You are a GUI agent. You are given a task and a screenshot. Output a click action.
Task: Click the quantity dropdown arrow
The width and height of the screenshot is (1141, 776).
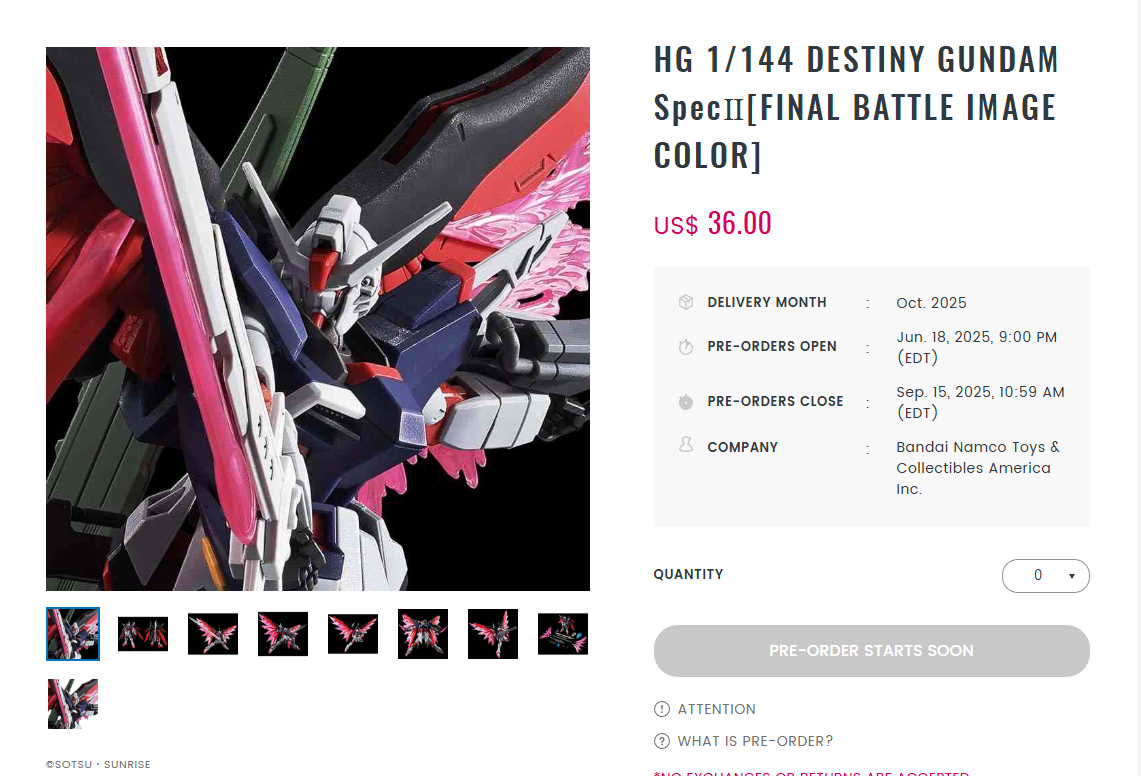(1071, 576)
